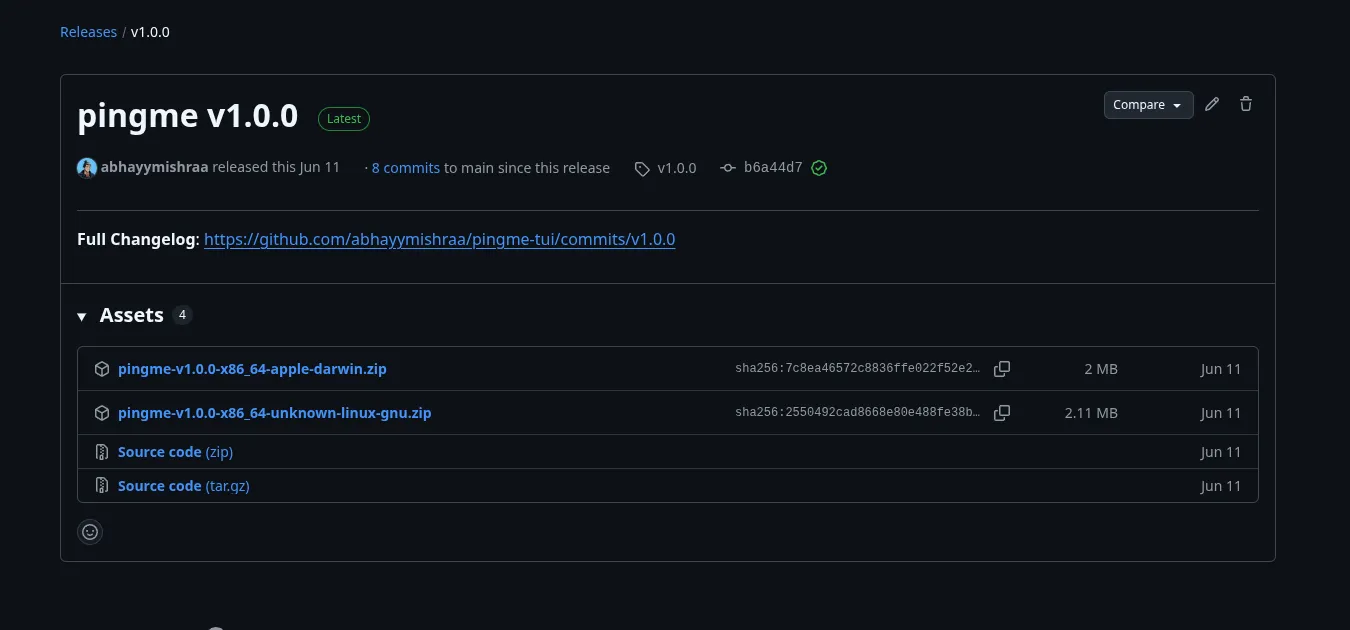
Task: Open abhayymishraa's avatar image
Action: coord(87,168)
